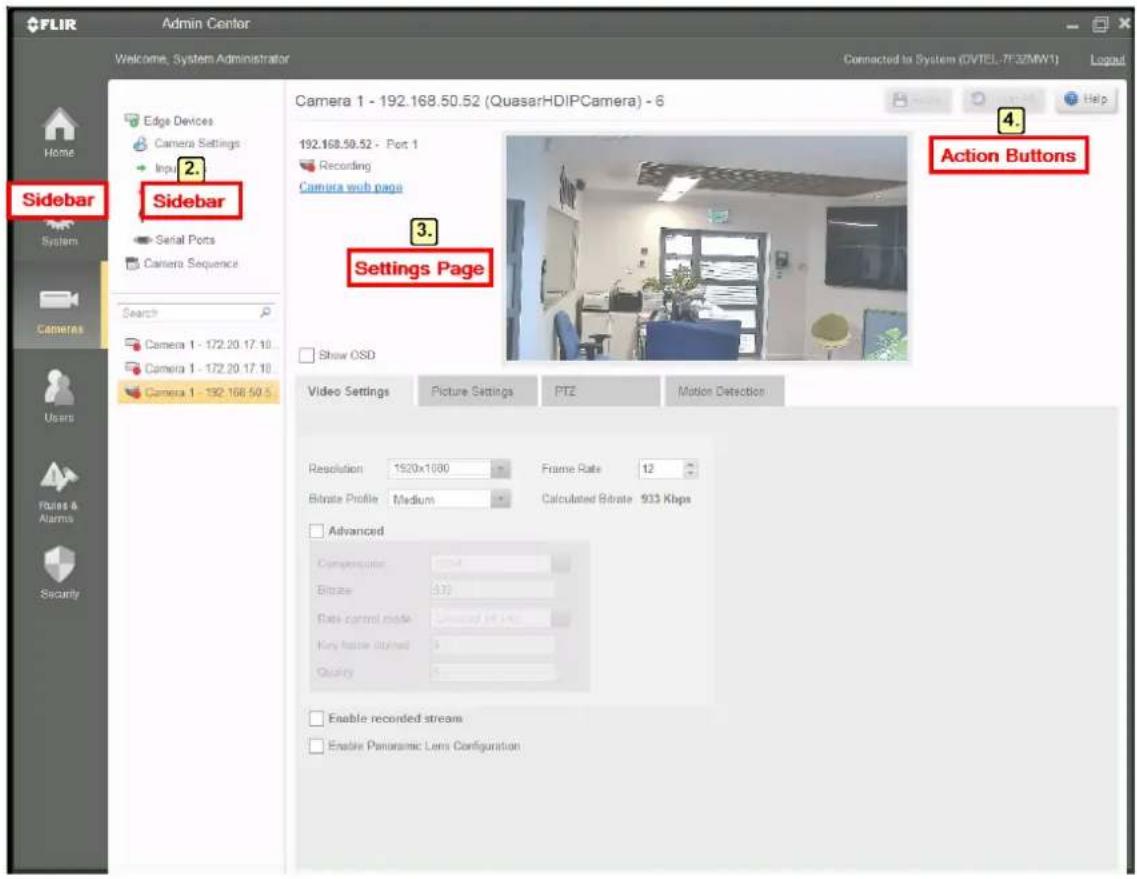
Task: Open Camera Settings item
Action: (x=187, y=144)
